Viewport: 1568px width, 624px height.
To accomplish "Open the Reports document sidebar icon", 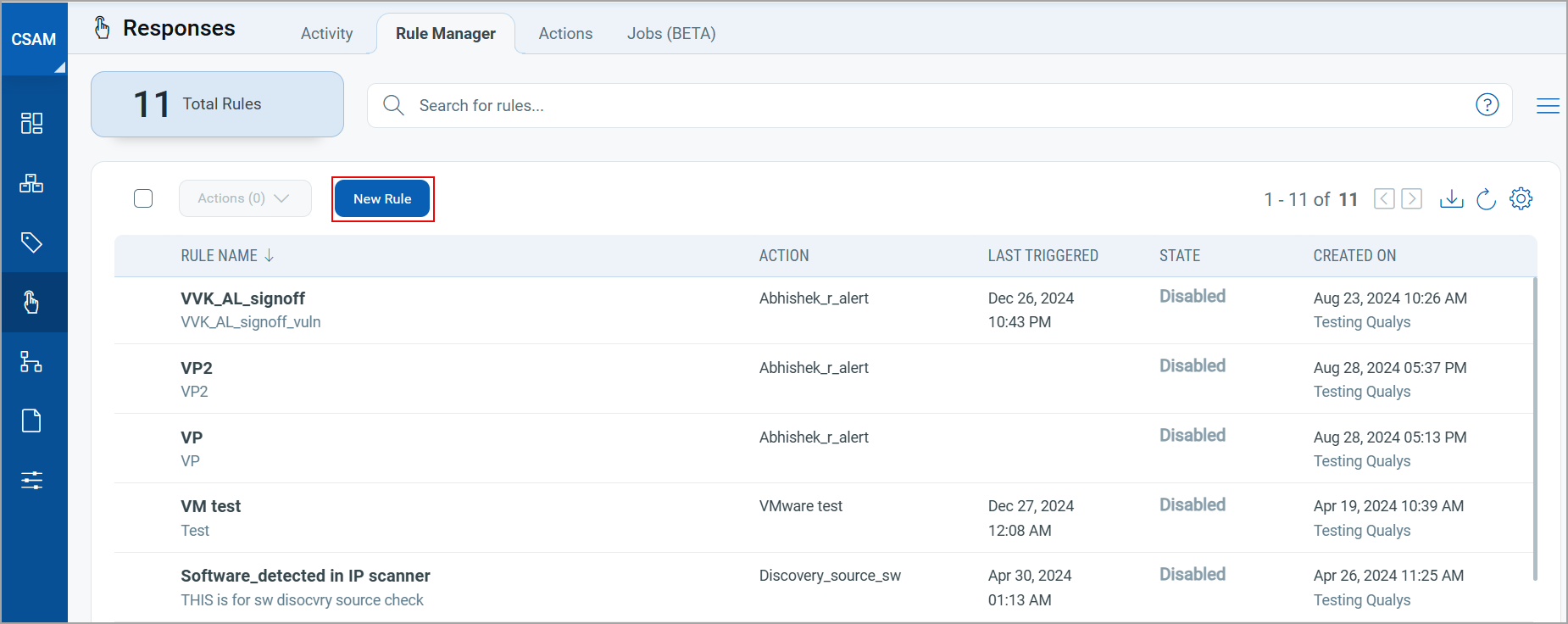I will [x=31, y=421].
